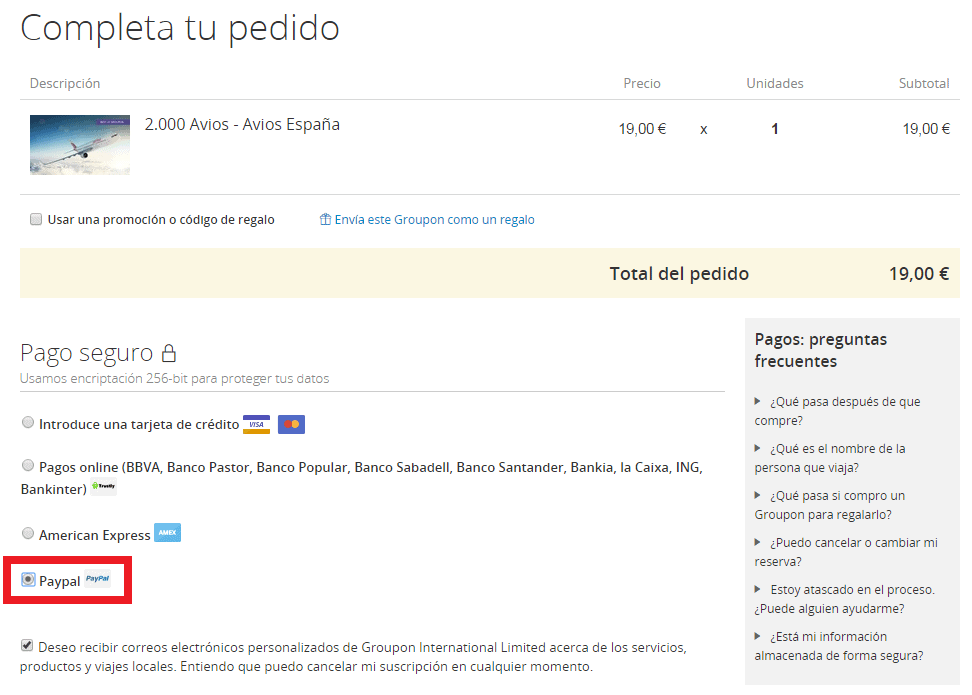This screenshot has width=972, height=695.
Task: Click the Descripción column header
Action: (x=65, y=84)
